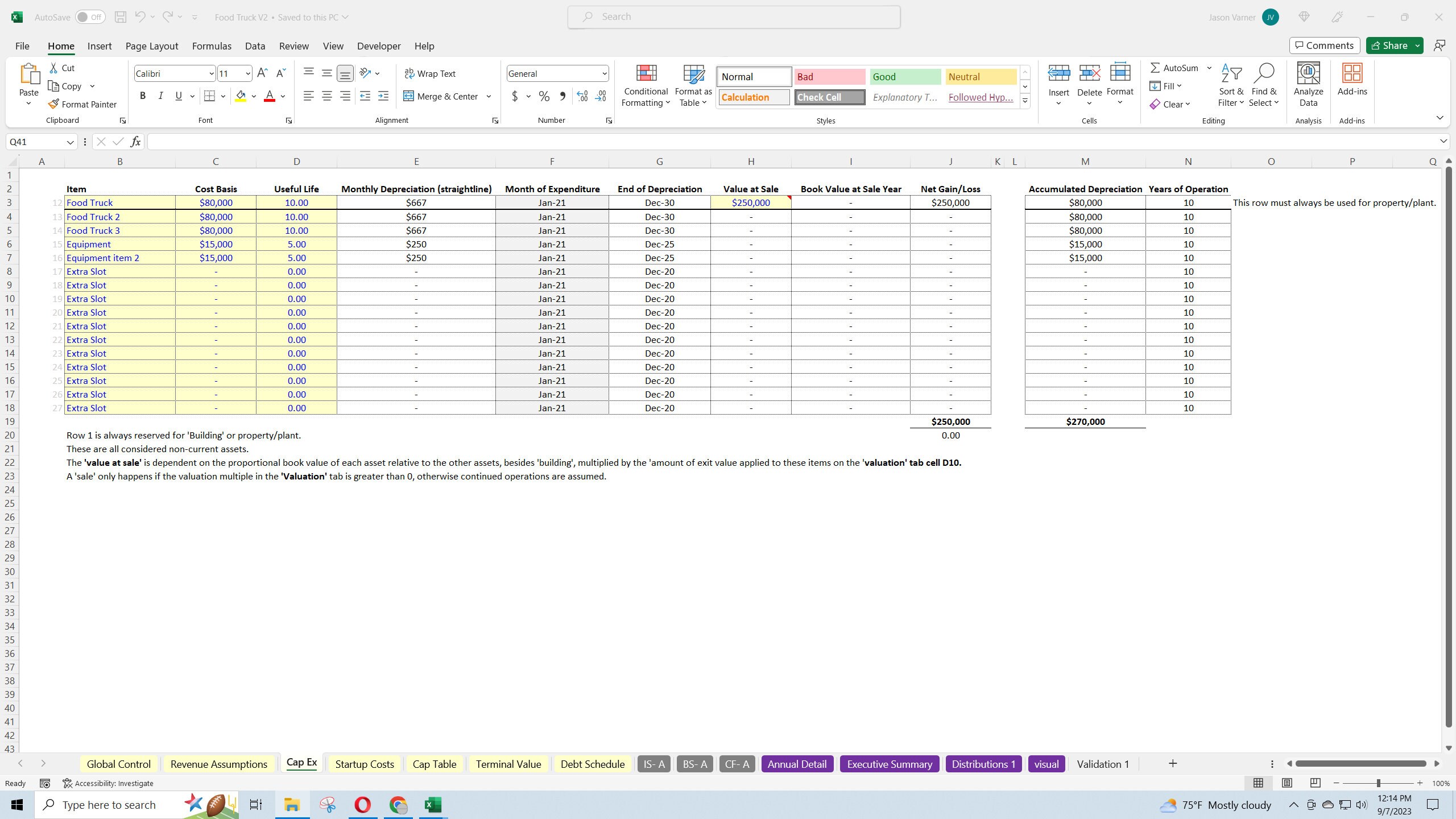Viewport: 1456px width, 819px height.
Task: Apply red font color
Action: point(270,96)
